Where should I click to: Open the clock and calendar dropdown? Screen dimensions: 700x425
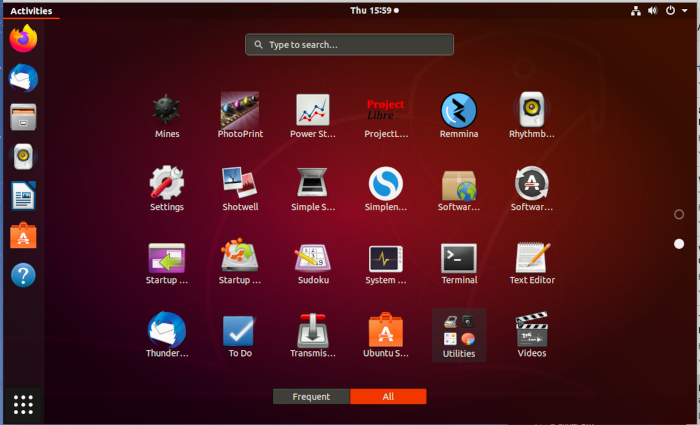[373, 10]
